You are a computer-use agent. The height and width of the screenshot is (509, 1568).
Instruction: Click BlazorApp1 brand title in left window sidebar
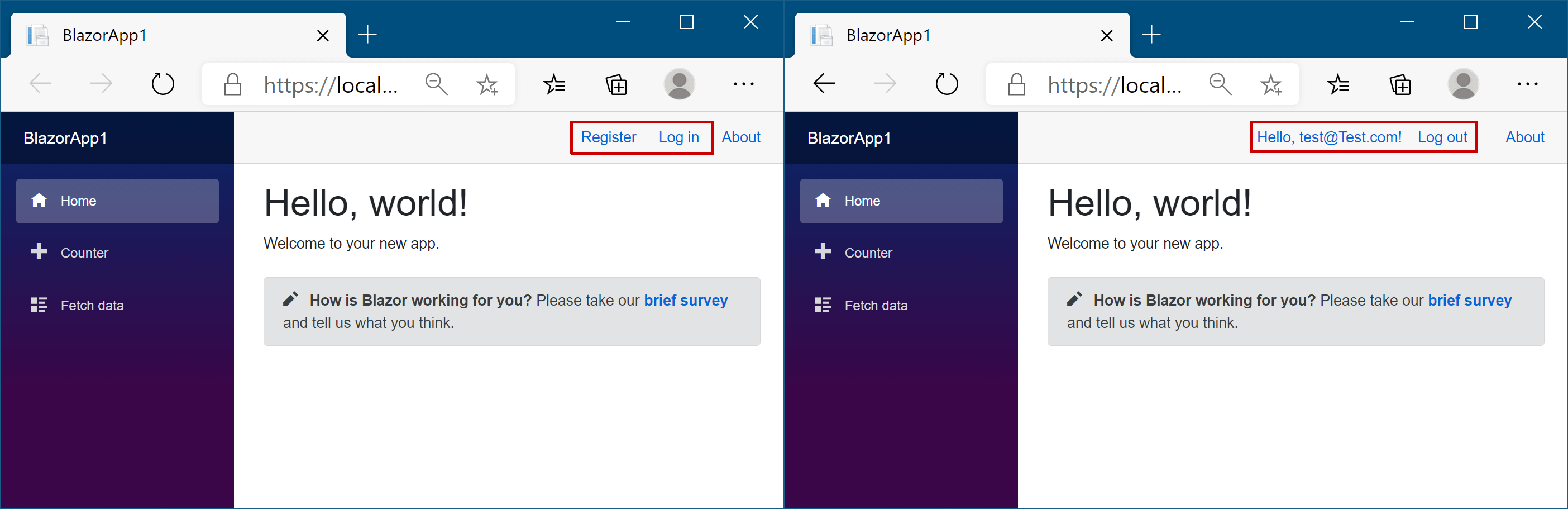tap(65, 138)
